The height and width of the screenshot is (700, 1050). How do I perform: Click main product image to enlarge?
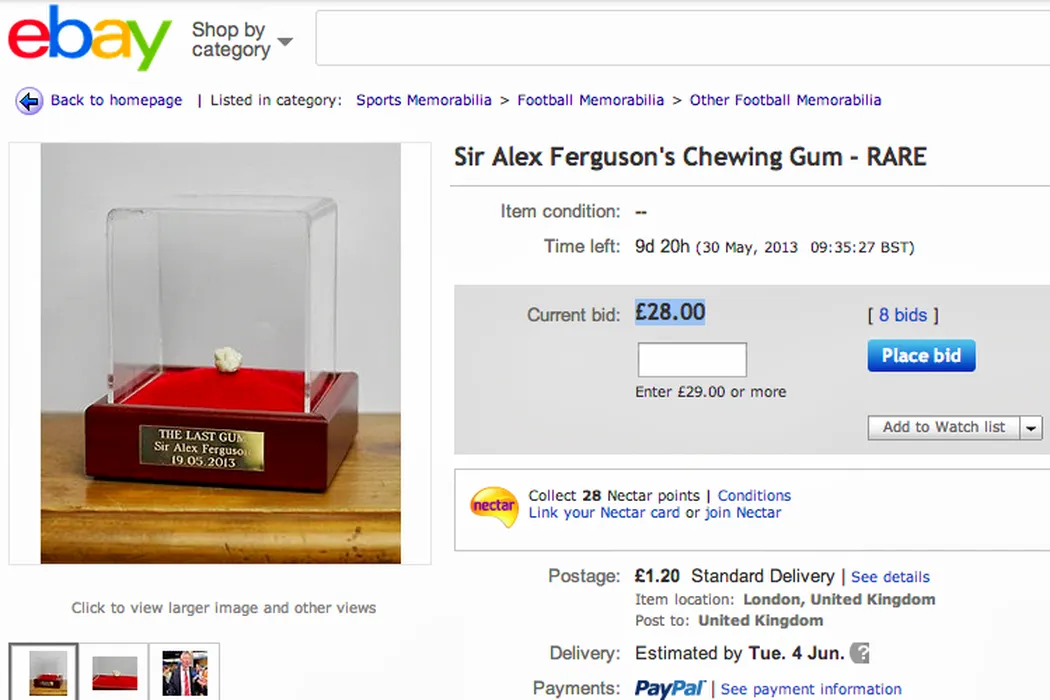220,353
